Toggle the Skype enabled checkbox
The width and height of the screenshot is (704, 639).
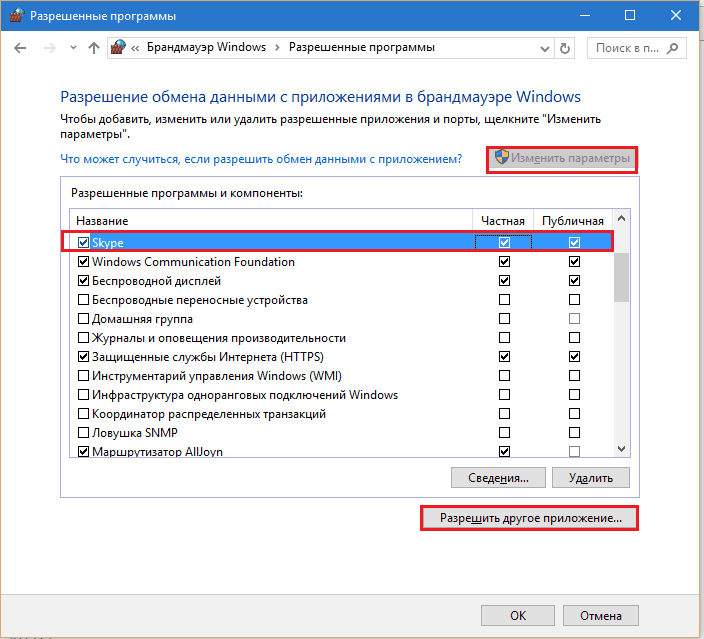pos(84,243)
